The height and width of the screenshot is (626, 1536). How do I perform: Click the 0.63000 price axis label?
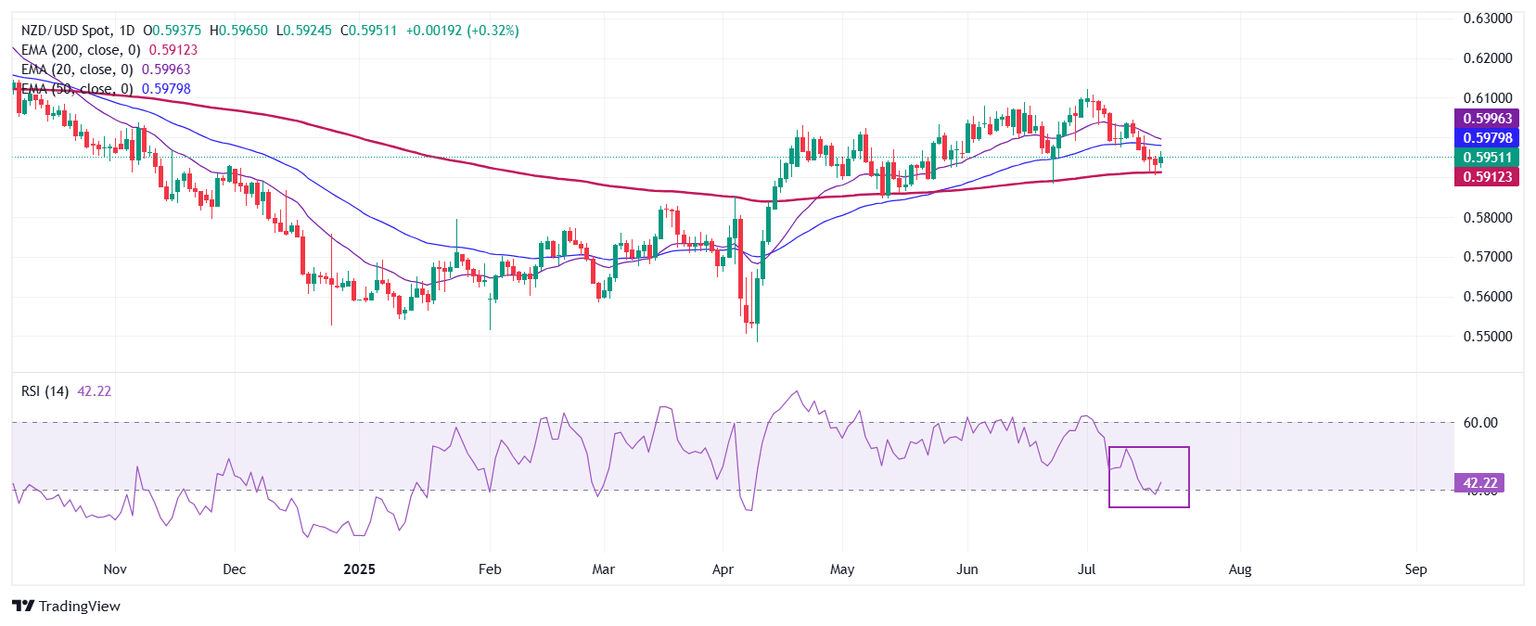point(1485,19)
